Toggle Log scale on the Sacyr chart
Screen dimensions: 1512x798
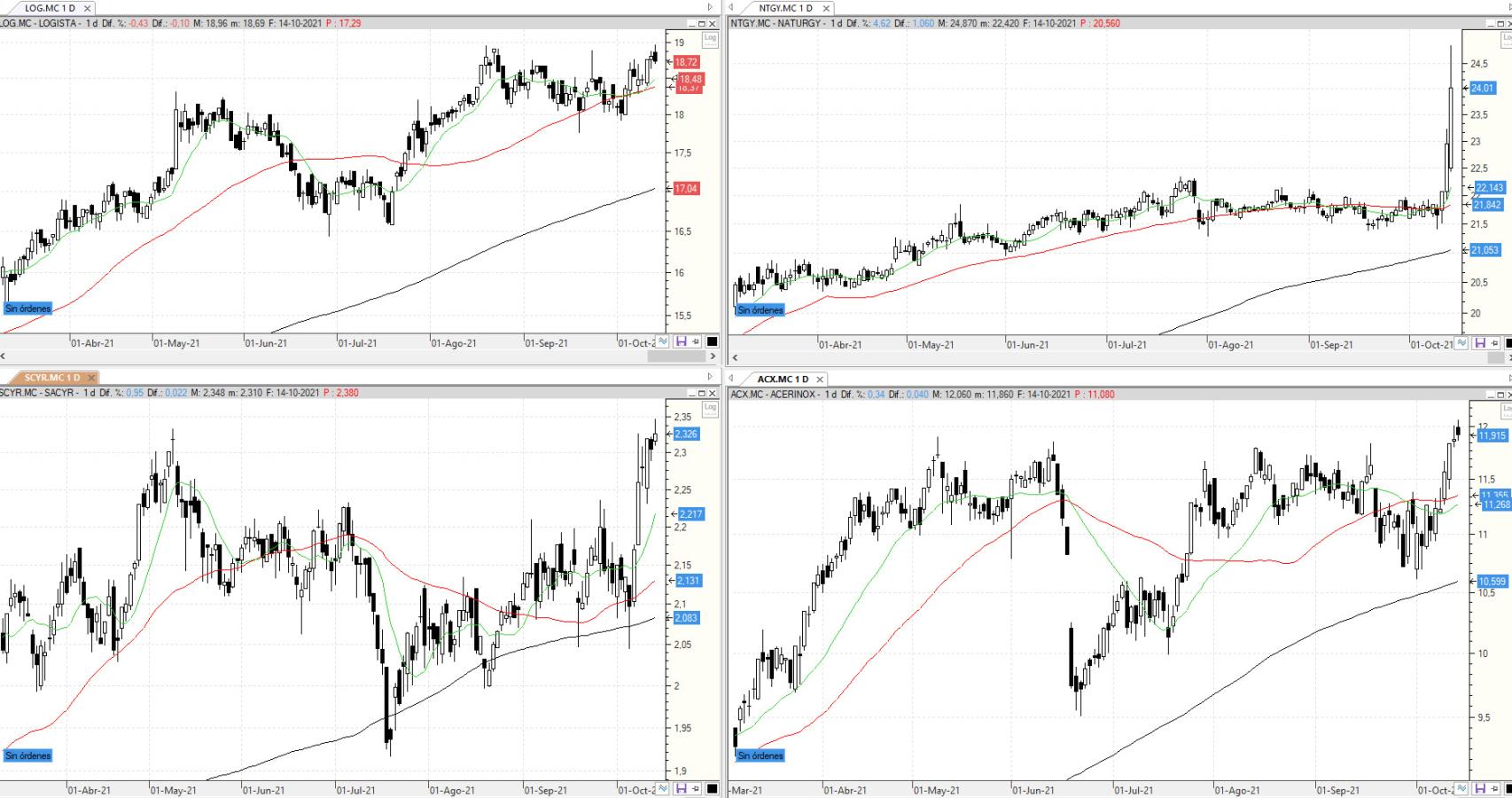pyautogui.click(x=710, y=408)
